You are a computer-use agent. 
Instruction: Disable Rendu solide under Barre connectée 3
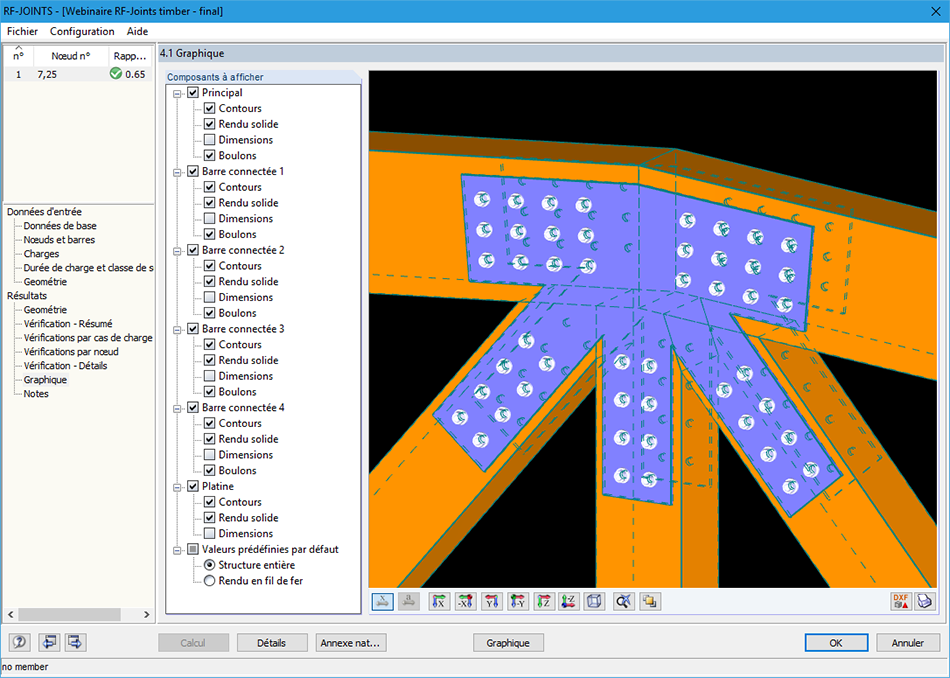click(210, 361)
